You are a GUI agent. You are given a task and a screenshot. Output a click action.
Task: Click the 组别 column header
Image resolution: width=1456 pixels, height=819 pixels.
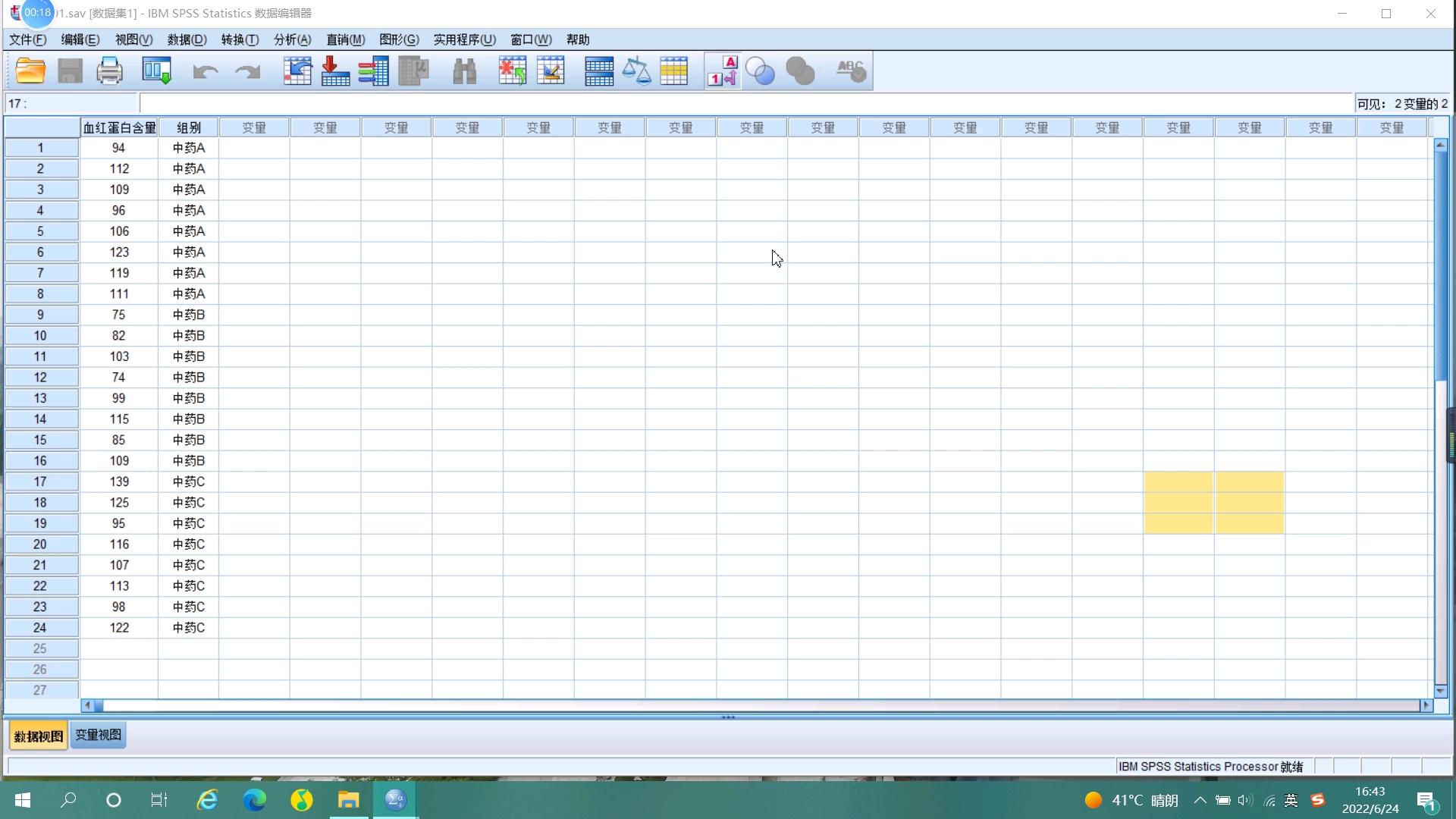pos(188,127)
